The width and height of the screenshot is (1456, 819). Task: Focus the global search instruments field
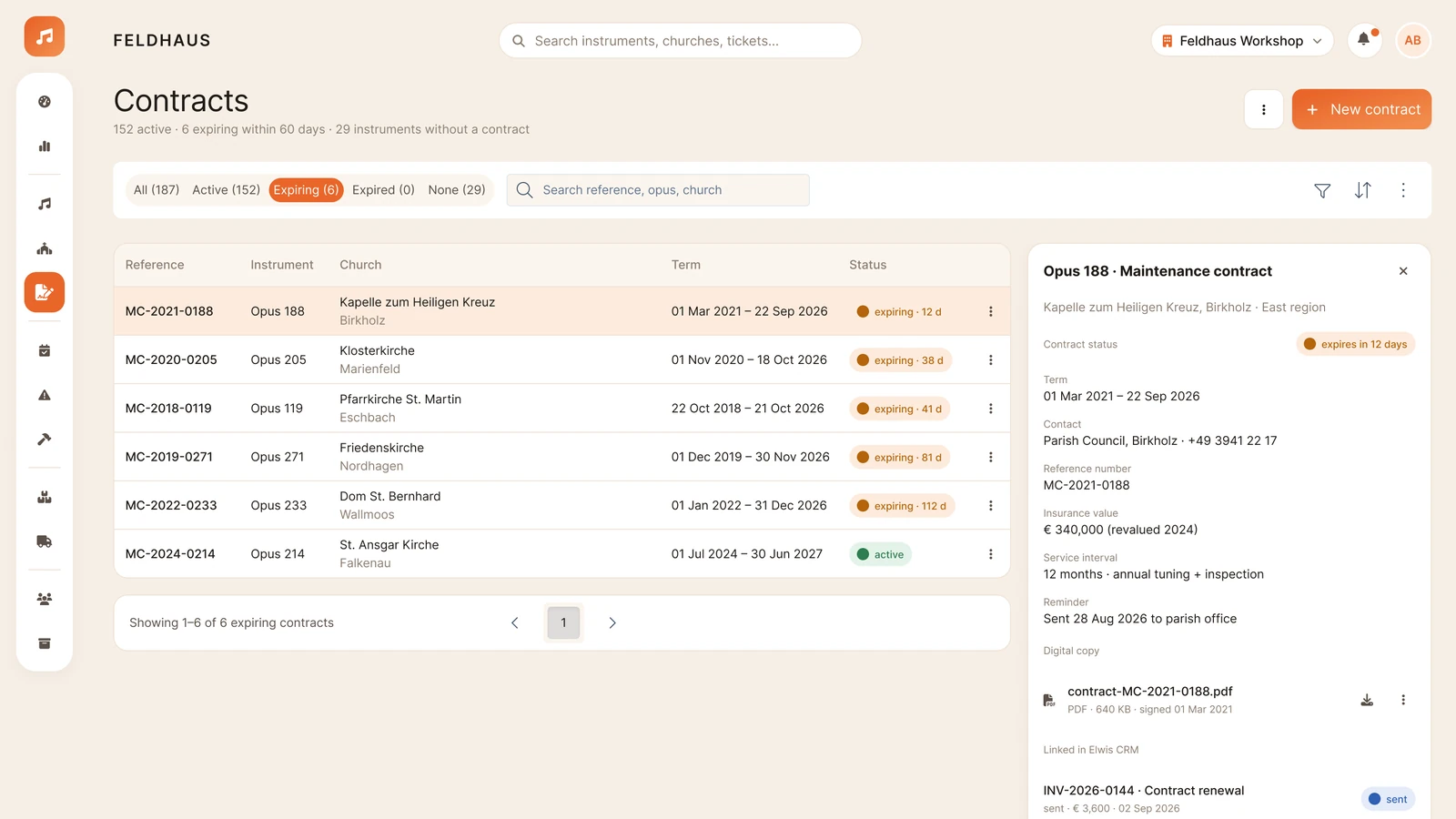tap(680, 41)
